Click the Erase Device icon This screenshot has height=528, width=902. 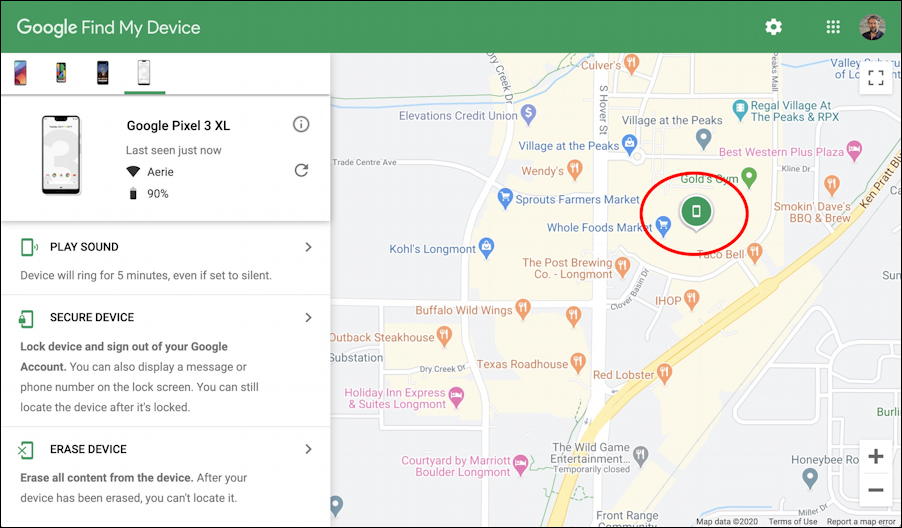[x=26, y=450]
